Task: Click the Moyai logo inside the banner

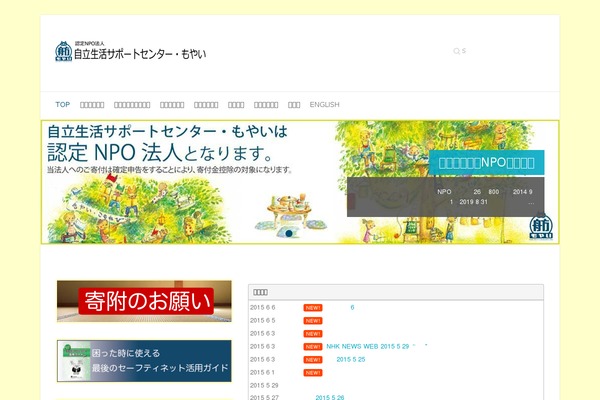Action: click(541, 226)
